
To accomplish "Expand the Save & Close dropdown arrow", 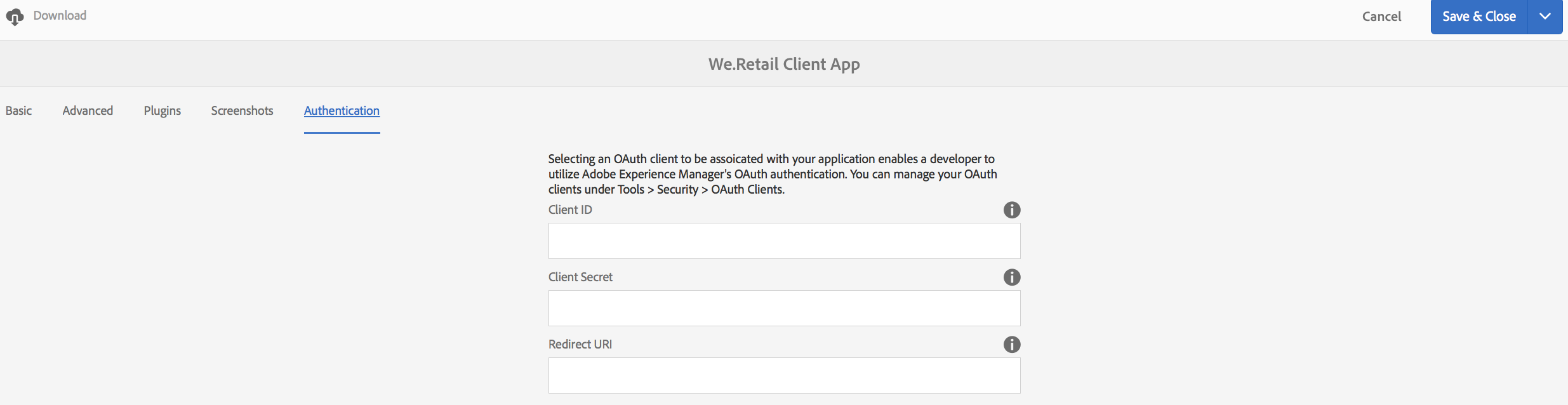I will [x=1545, y=17].
